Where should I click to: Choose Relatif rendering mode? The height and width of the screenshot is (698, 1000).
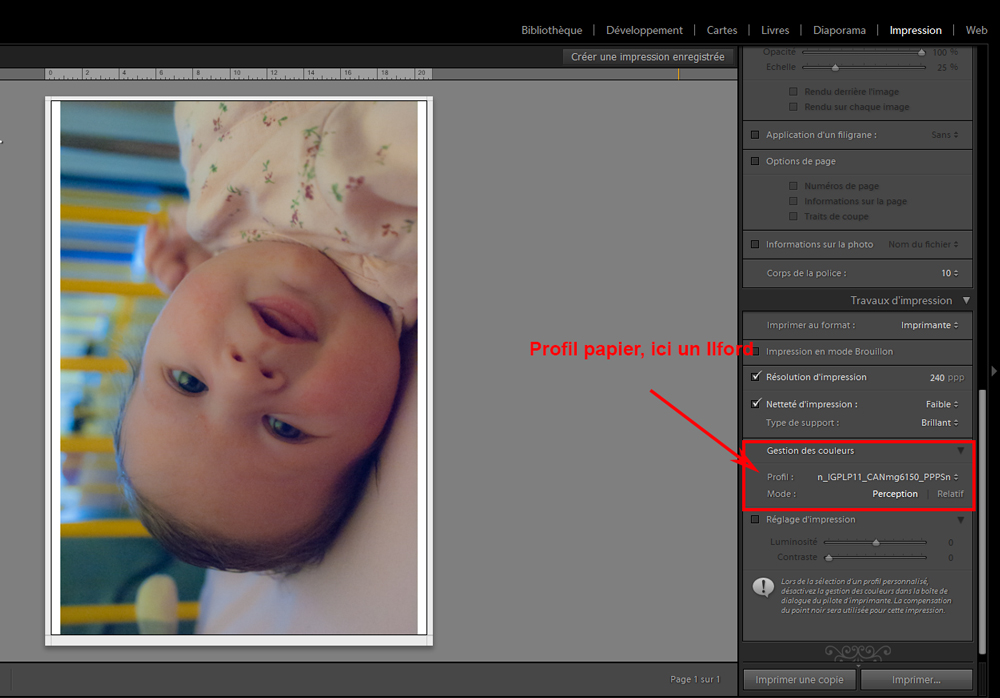pyautogui.click(x=950, y=494)
